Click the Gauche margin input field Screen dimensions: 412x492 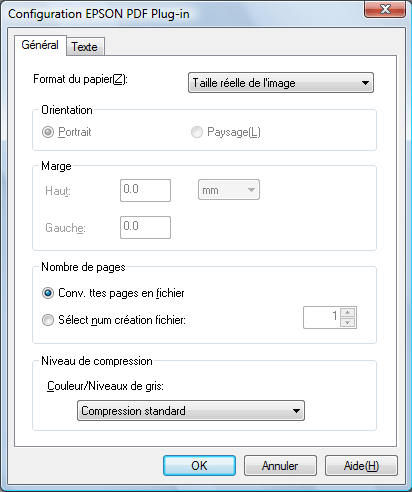coord(145,227)
